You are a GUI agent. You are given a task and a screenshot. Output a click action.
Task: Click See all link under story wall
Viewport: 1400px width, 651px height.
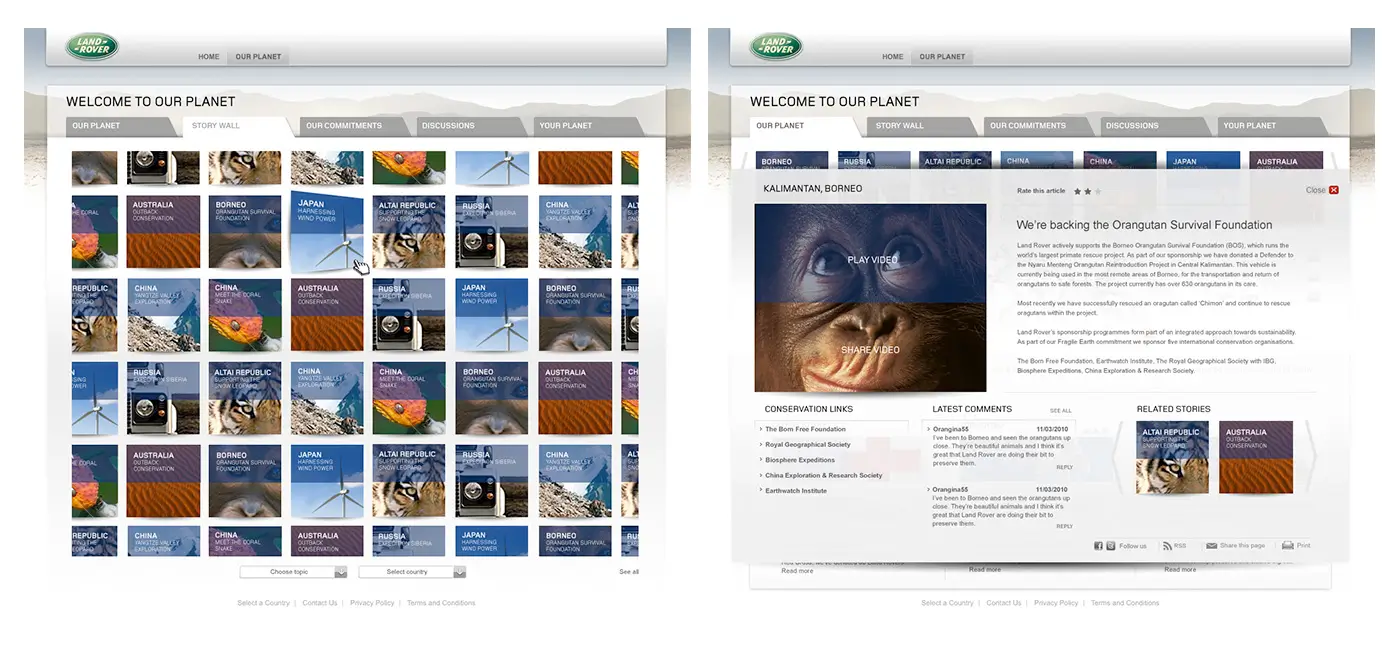(629, 572)
